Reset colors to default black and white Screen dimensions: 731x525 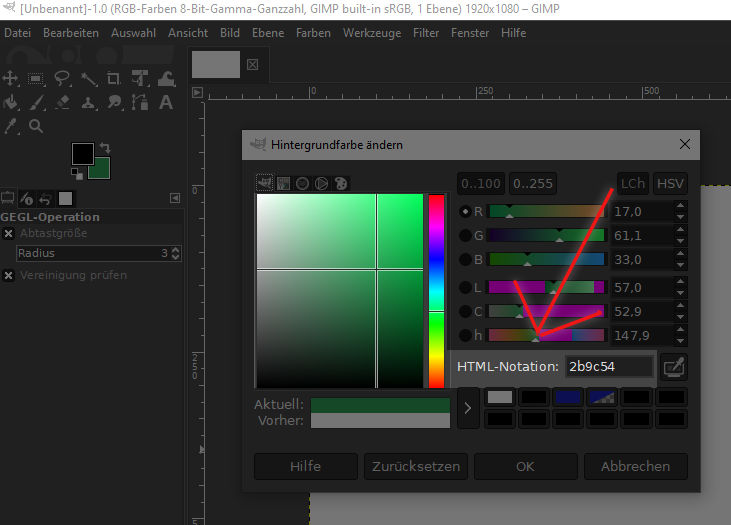[77, 174]
